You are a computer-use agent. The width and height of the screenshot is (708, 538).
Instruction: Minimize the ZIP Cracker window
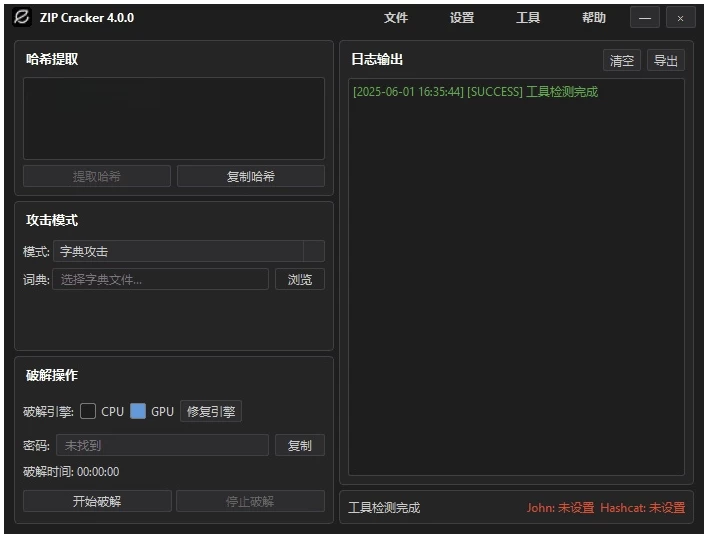tap(645, 18)
